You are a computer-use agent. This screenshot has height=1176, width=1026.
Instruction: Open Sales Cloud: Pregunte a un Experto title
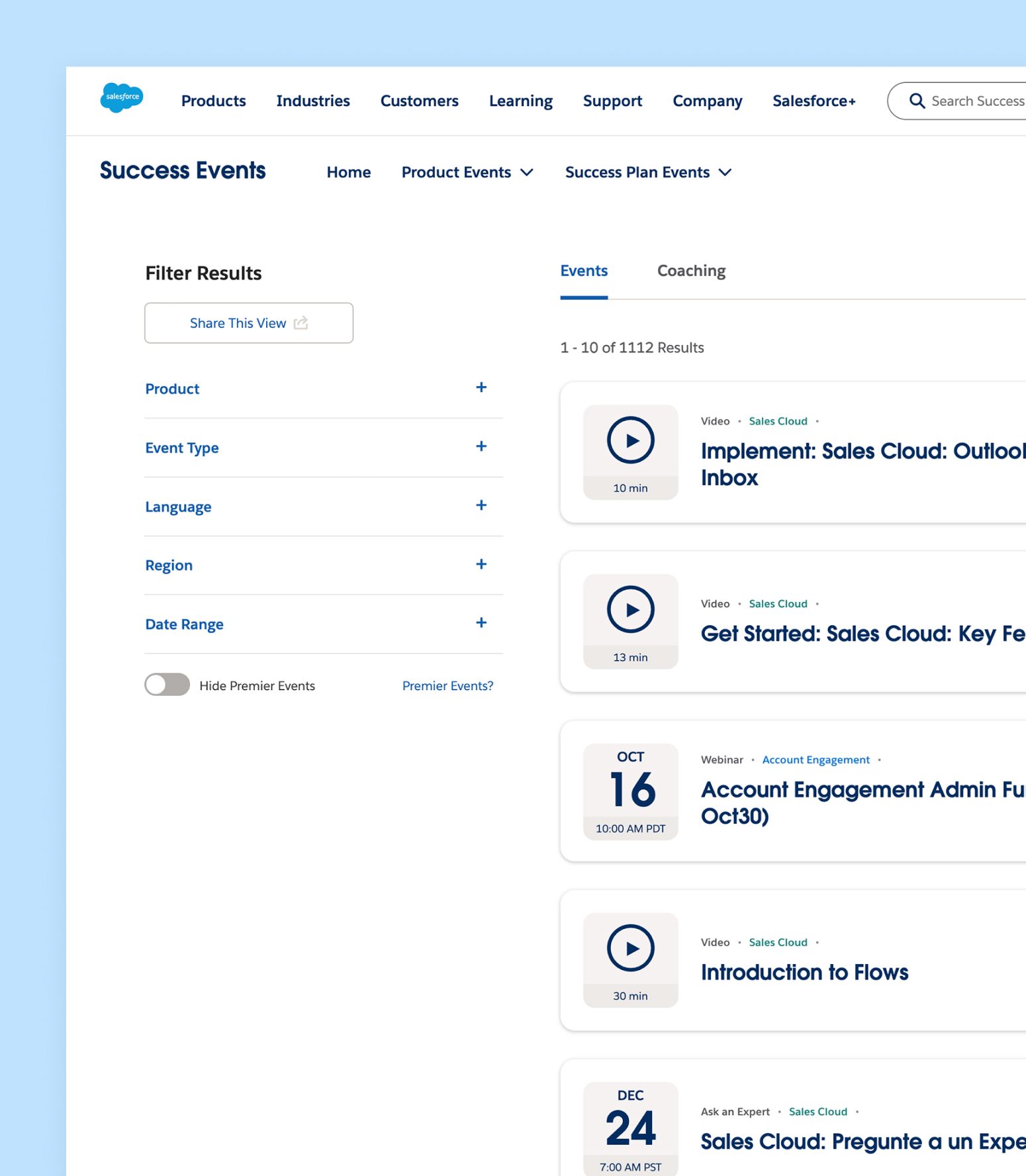(863, 1142)
